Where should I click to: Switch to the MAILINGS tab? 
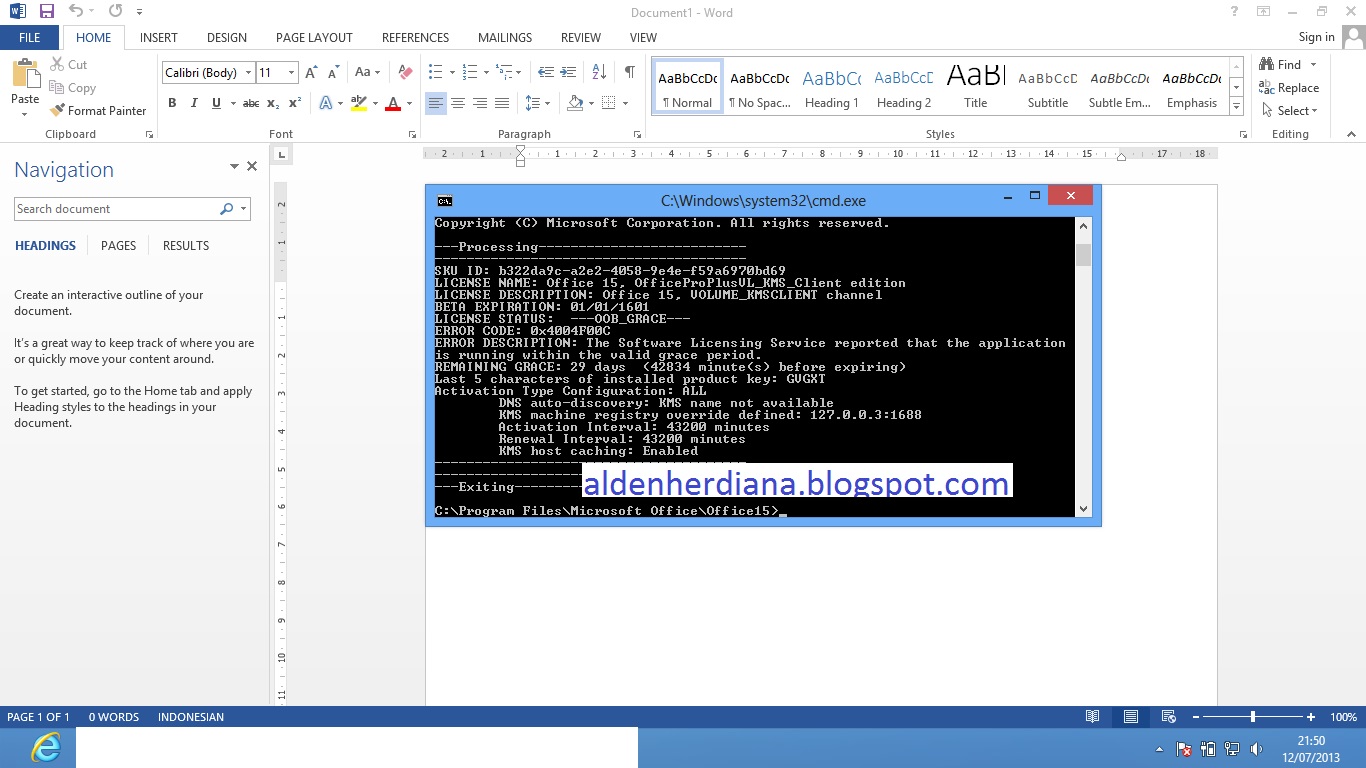[505, 37]
